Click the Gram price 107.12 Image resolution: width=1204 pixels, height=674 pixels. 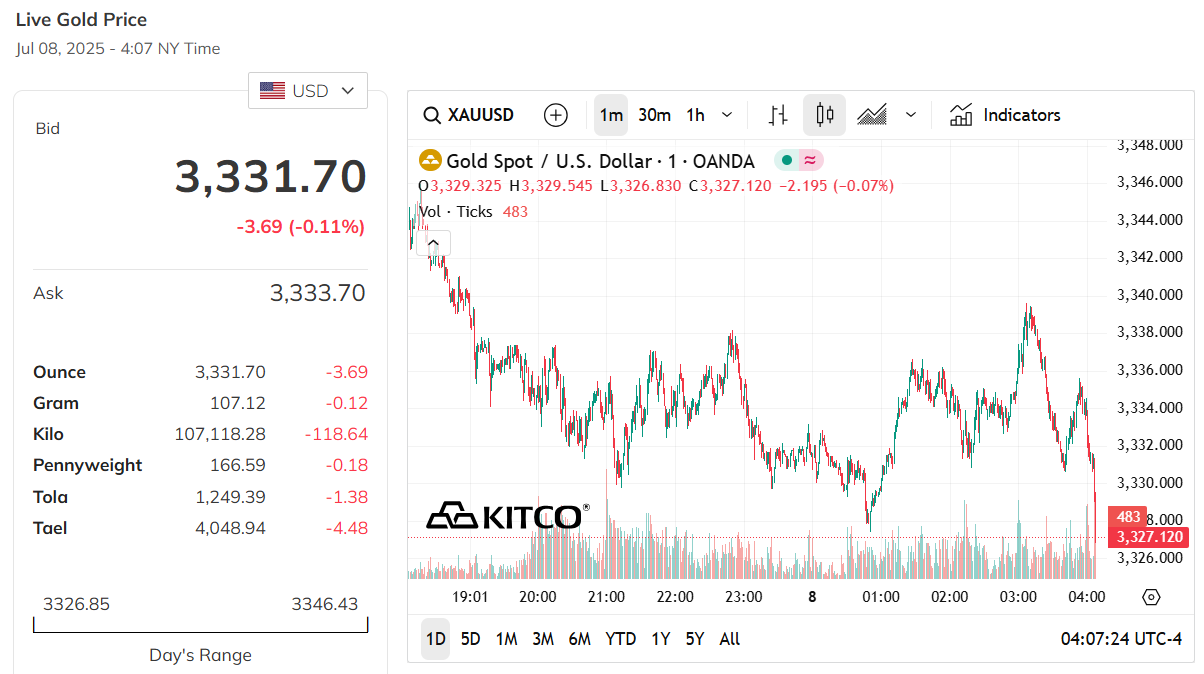(x=238, y=403)
